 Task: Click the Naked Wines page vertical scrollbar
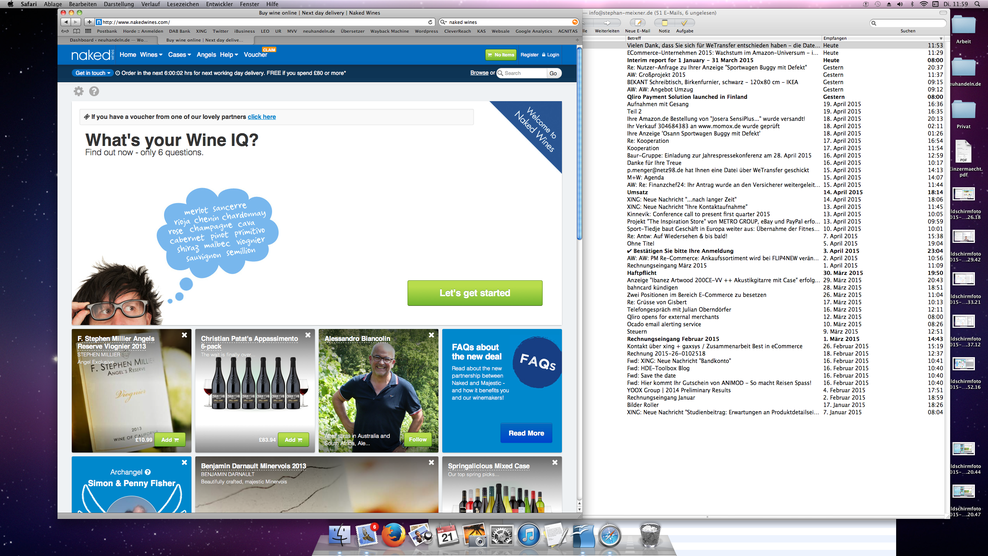click(x=579, y=143)
